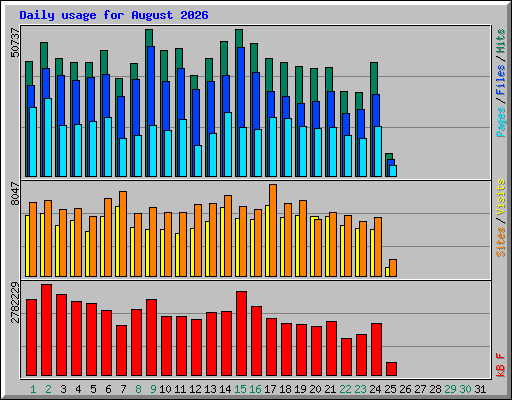512x400 pixels.
Task: Select the blue files bar for day 9
Action: [151, 86]
